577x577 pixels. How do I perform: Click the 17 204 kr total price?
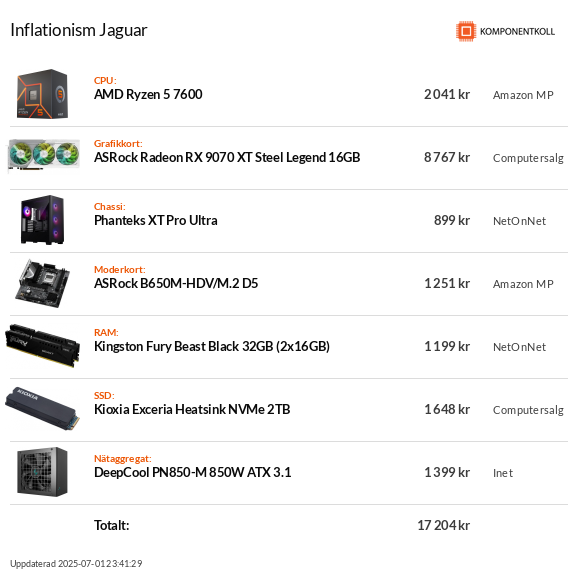tap(443, 525)
